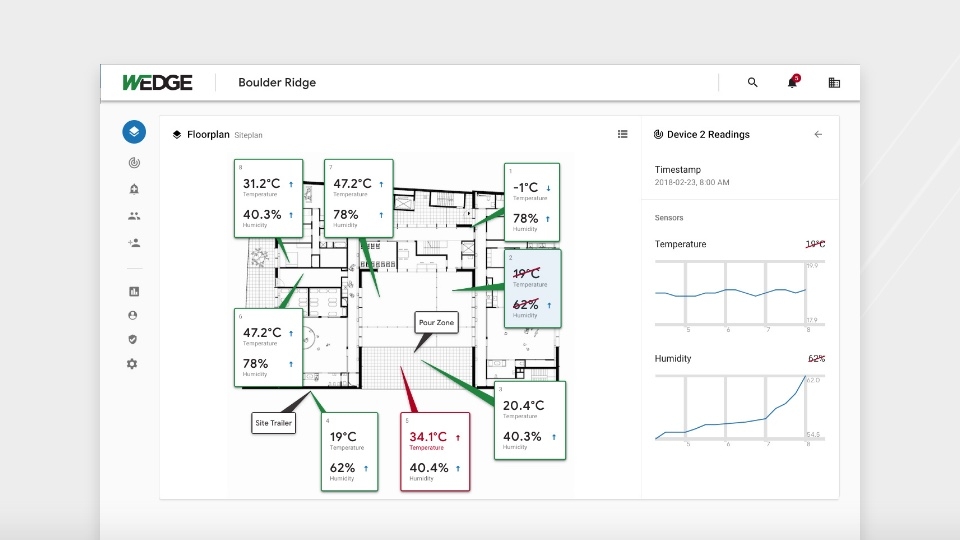This screenshot has width=960, height=540.
Task: Open the building sites icon in header
Action: click(x=834, y=83)
